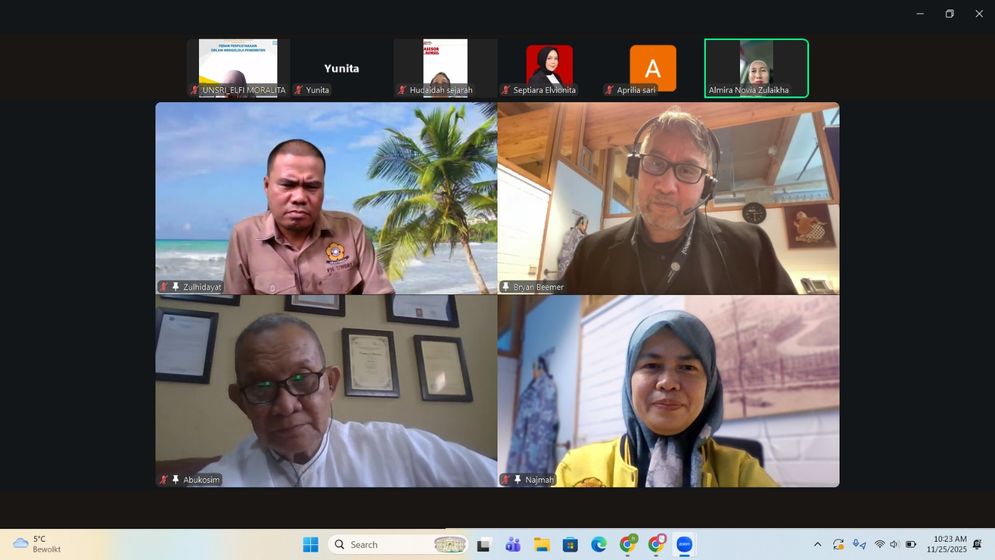Open File Explorer from the taskbar
Image resolution: width=995 pixels, height=560 pixels.
tap(541, 544)
